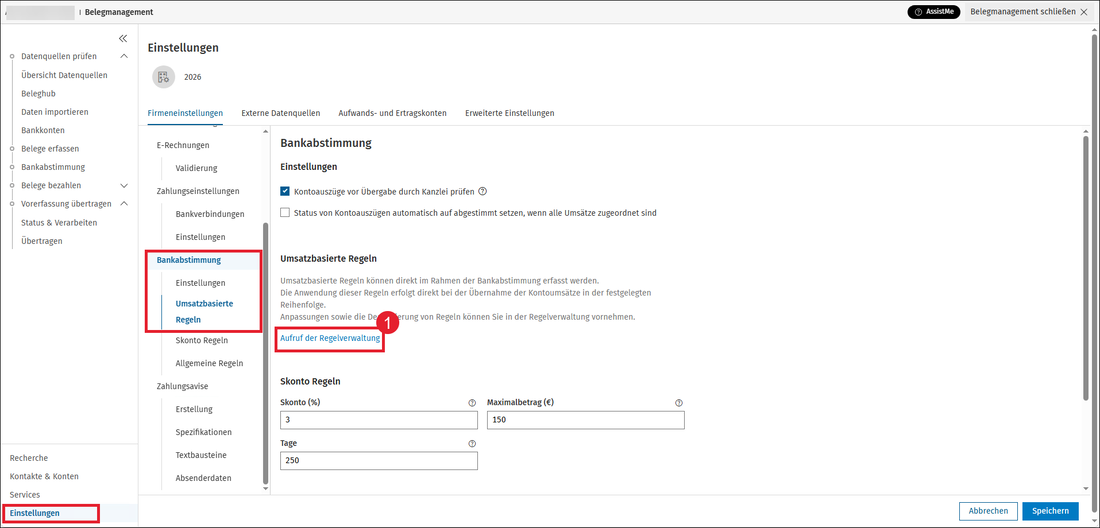Click help icon beside Skonto (%) label
This screenshot has height=528, width=1100.
point(472,402)
